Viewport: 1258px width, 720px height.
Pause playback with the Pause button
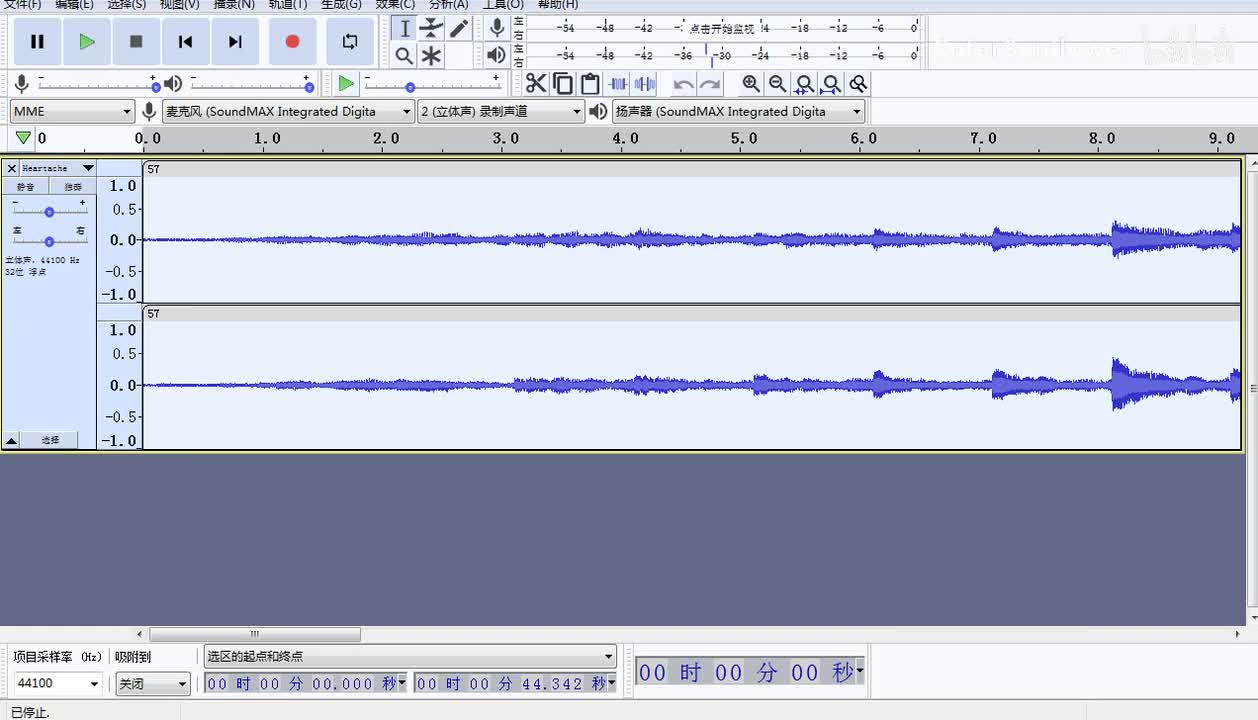click(x=37, y=42)
